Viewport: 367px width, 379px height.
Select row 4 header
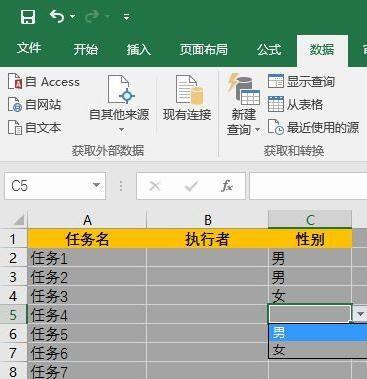tap(13, 296)
